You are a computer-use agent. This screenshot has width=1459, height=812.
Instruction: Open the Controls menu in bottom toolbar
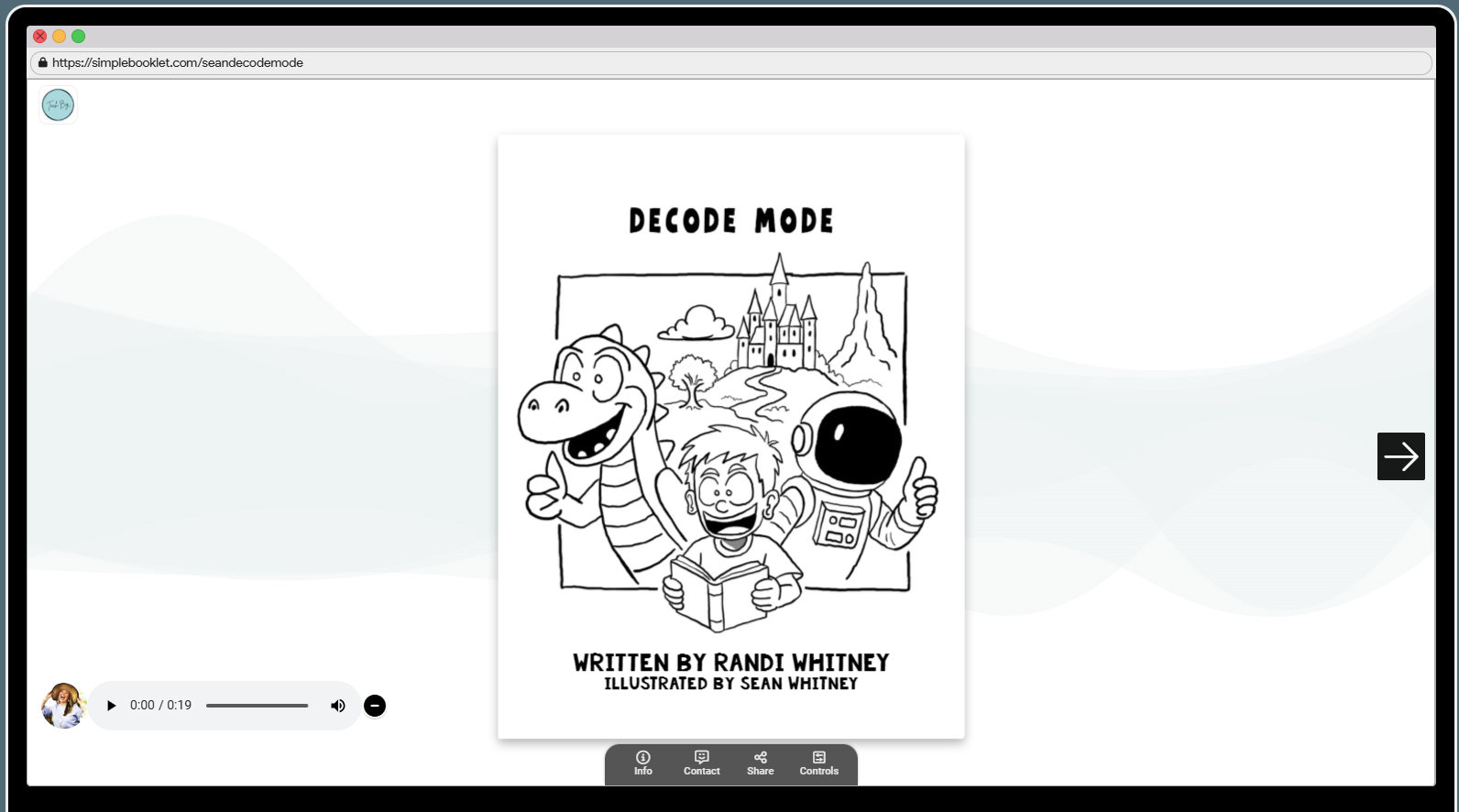(818, 763)
